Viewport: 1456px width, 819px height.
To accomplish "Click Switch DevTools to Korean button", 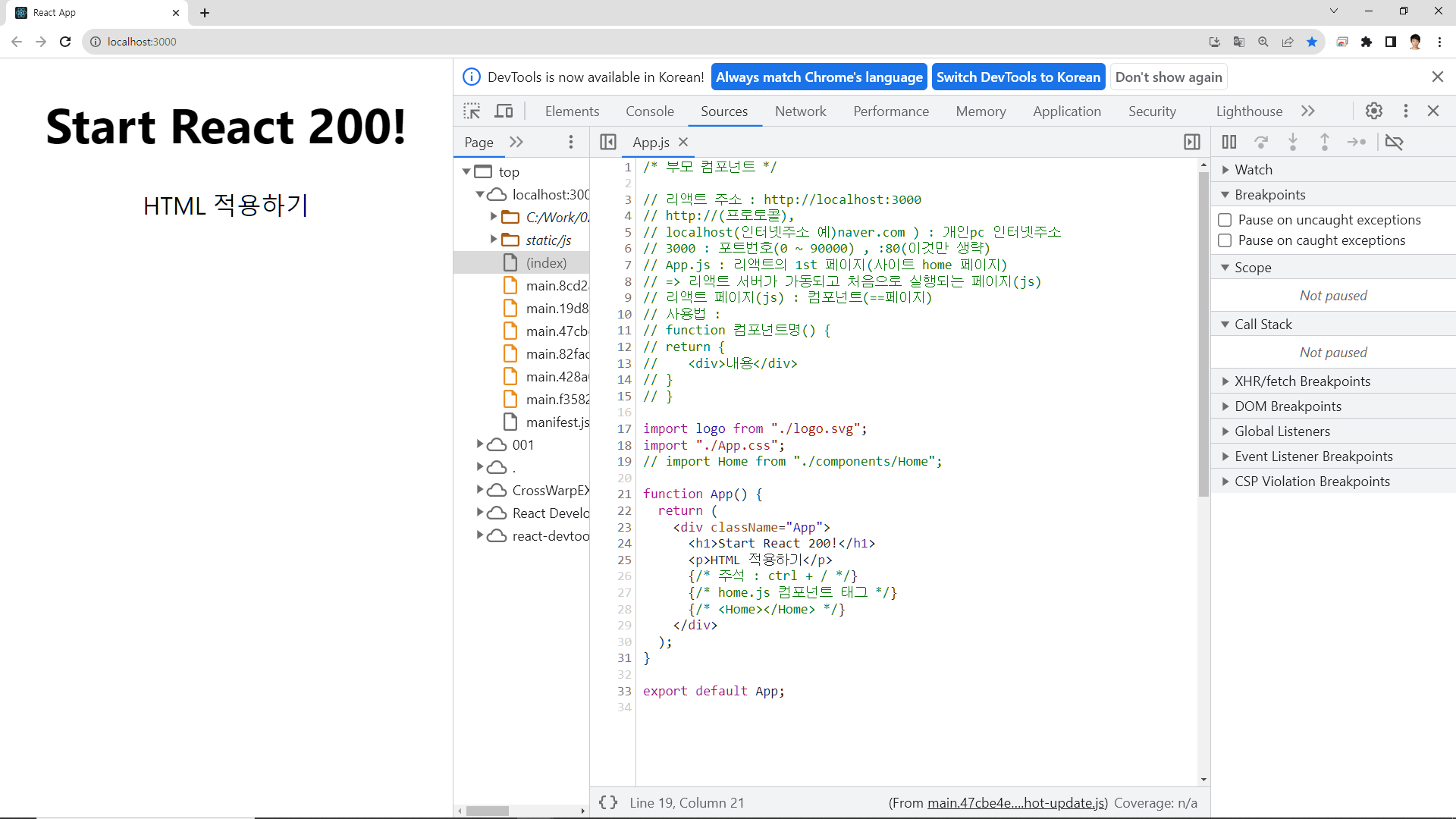I will pos(1018,77).
